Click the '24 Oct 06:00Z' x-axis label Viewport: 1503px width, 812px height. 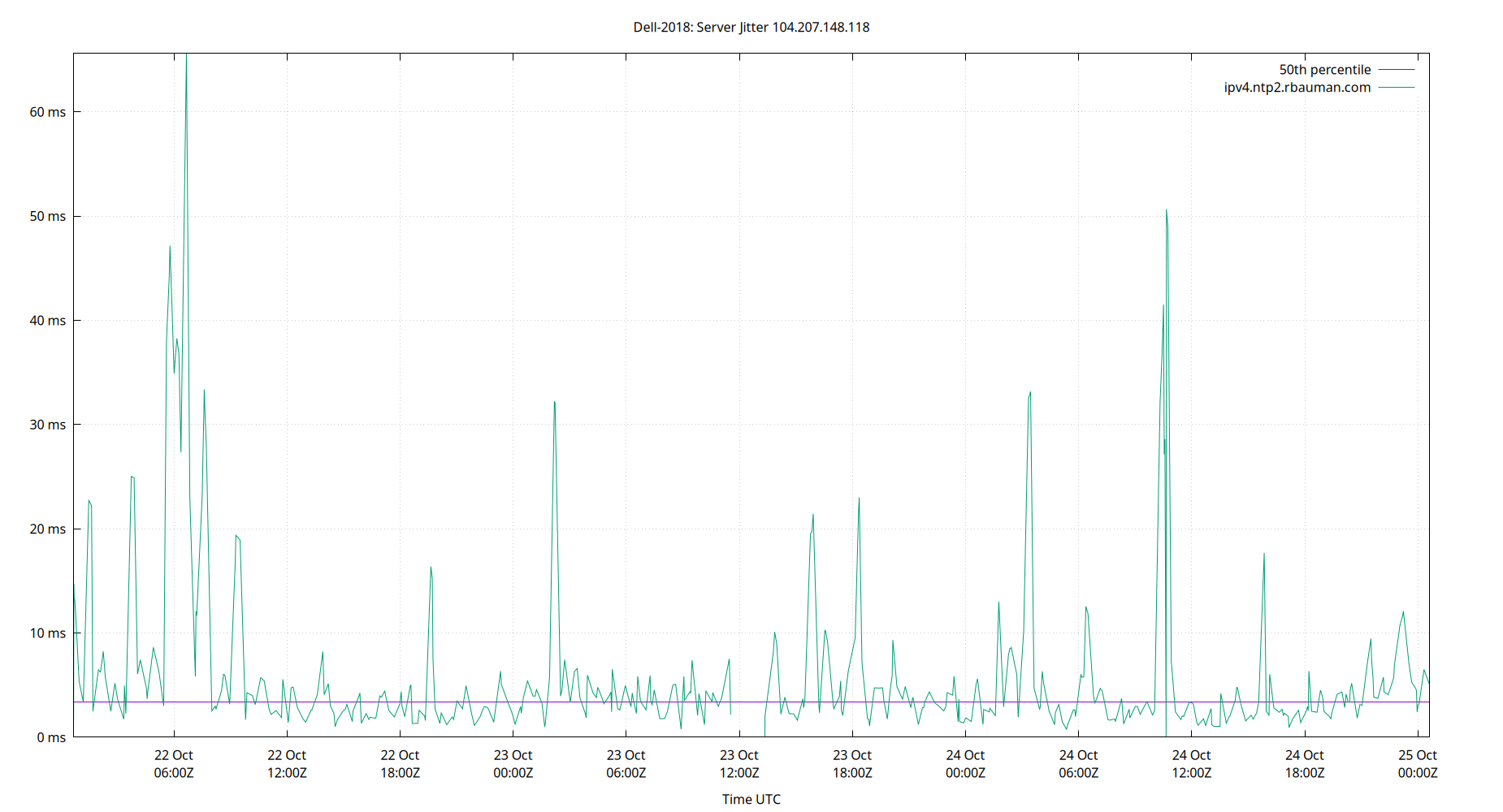click(1078, 764)
